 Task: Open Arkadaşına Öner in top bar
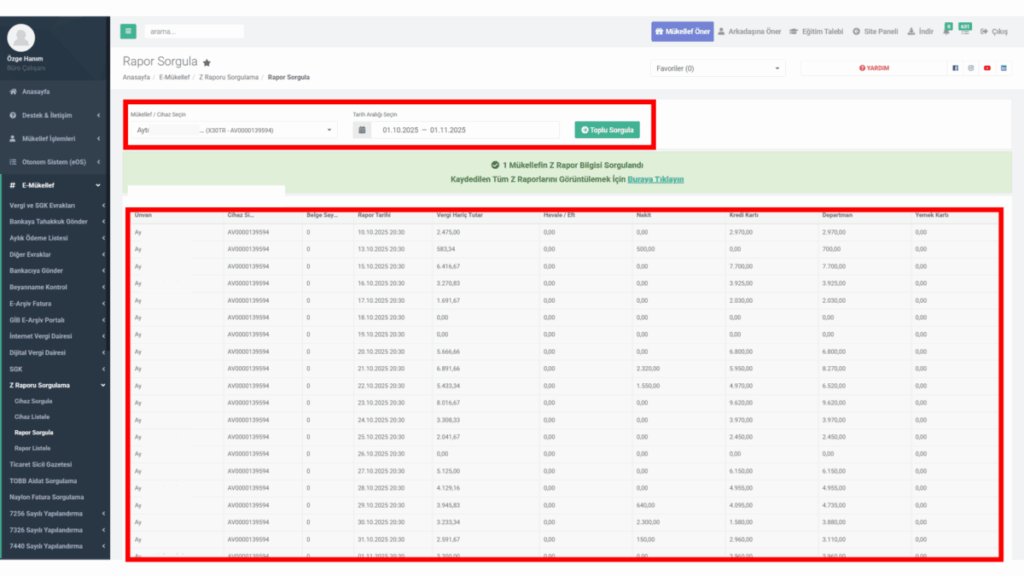tap(749, 31)
